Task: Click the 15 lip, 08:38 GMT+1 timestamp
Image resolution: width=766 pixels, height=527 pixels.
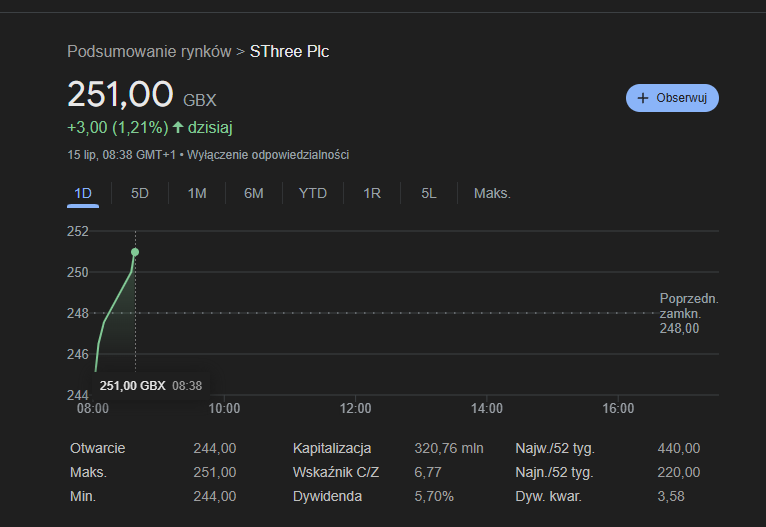Action: click(121, 155)
